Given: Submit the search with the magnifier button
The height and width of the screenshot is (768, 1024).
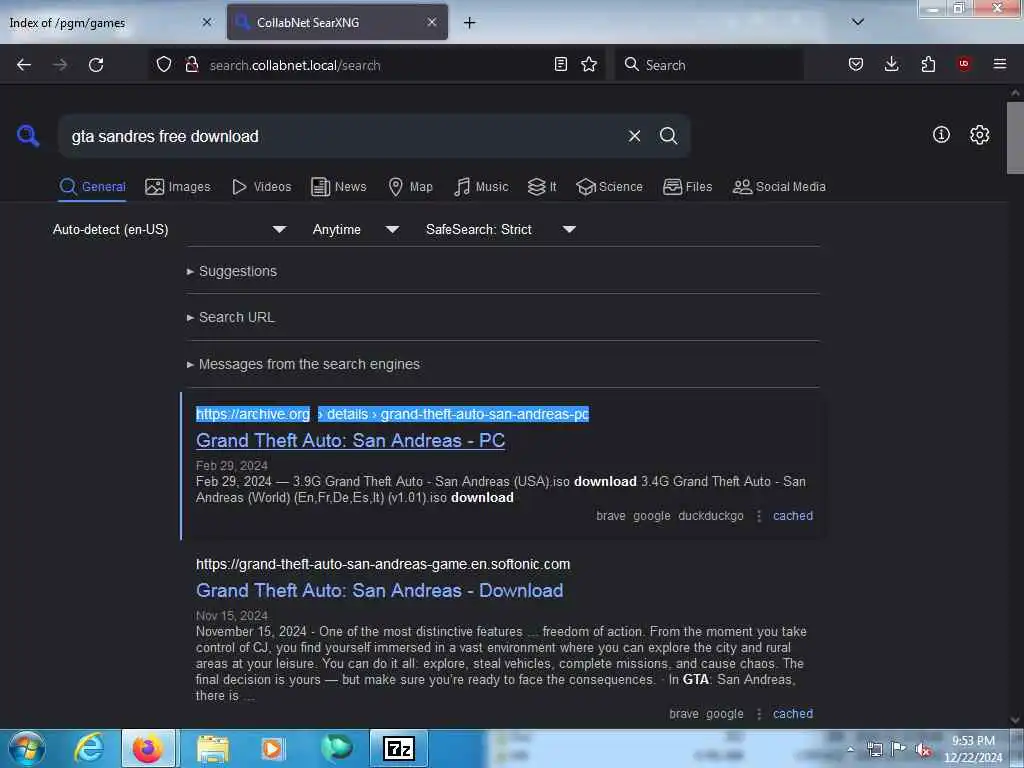Looking at the screenshot, I should (x=669, y=136).
